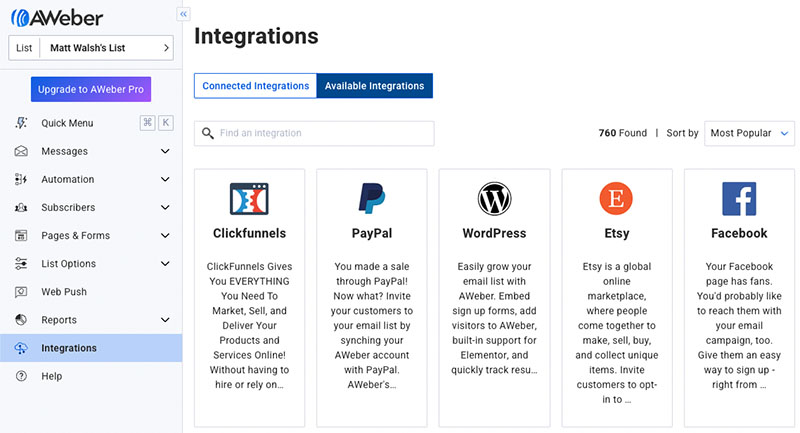Click the Web Push icon
The image size is (800, 433).
[x=21, y=292]
